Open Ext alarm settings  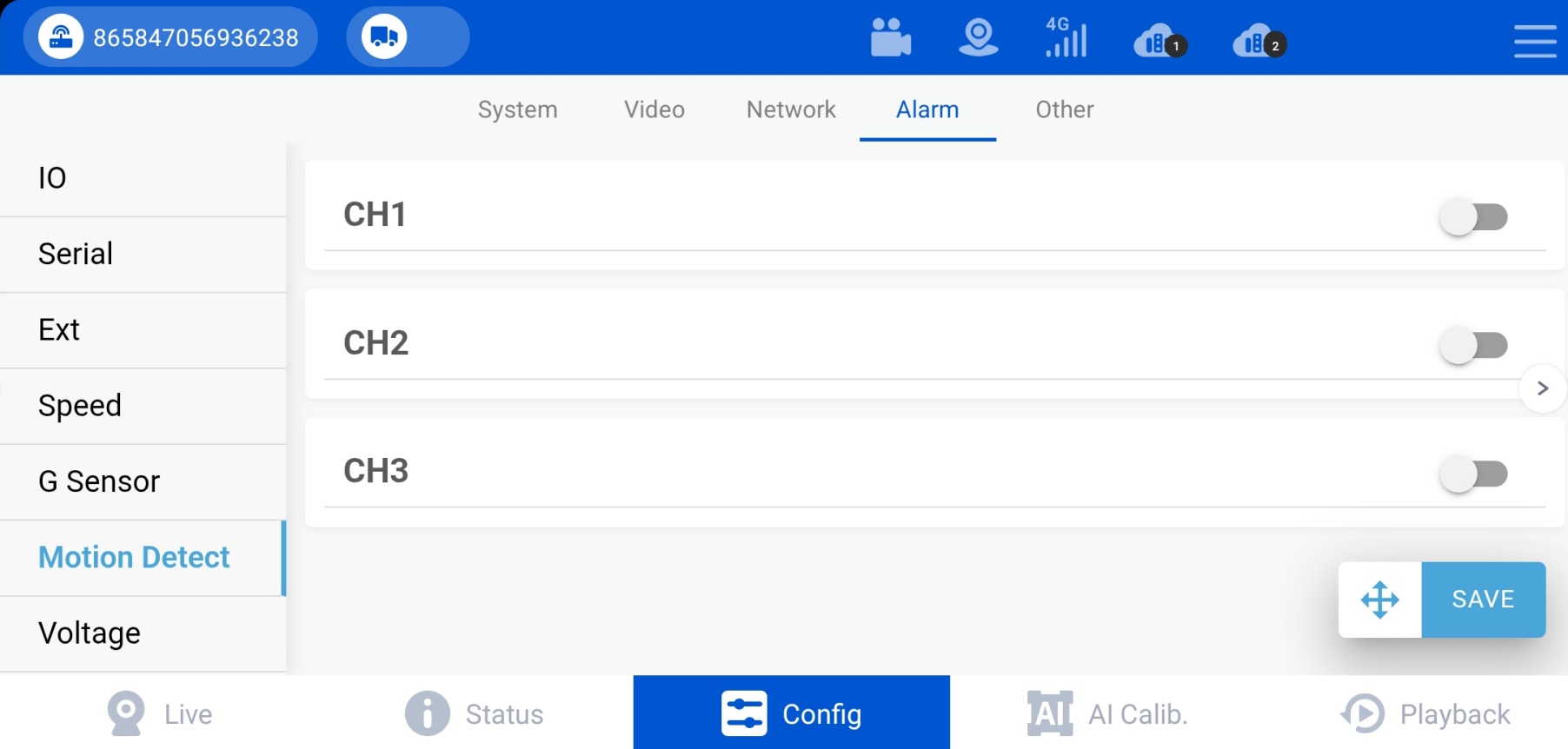(x=143, y=330)
